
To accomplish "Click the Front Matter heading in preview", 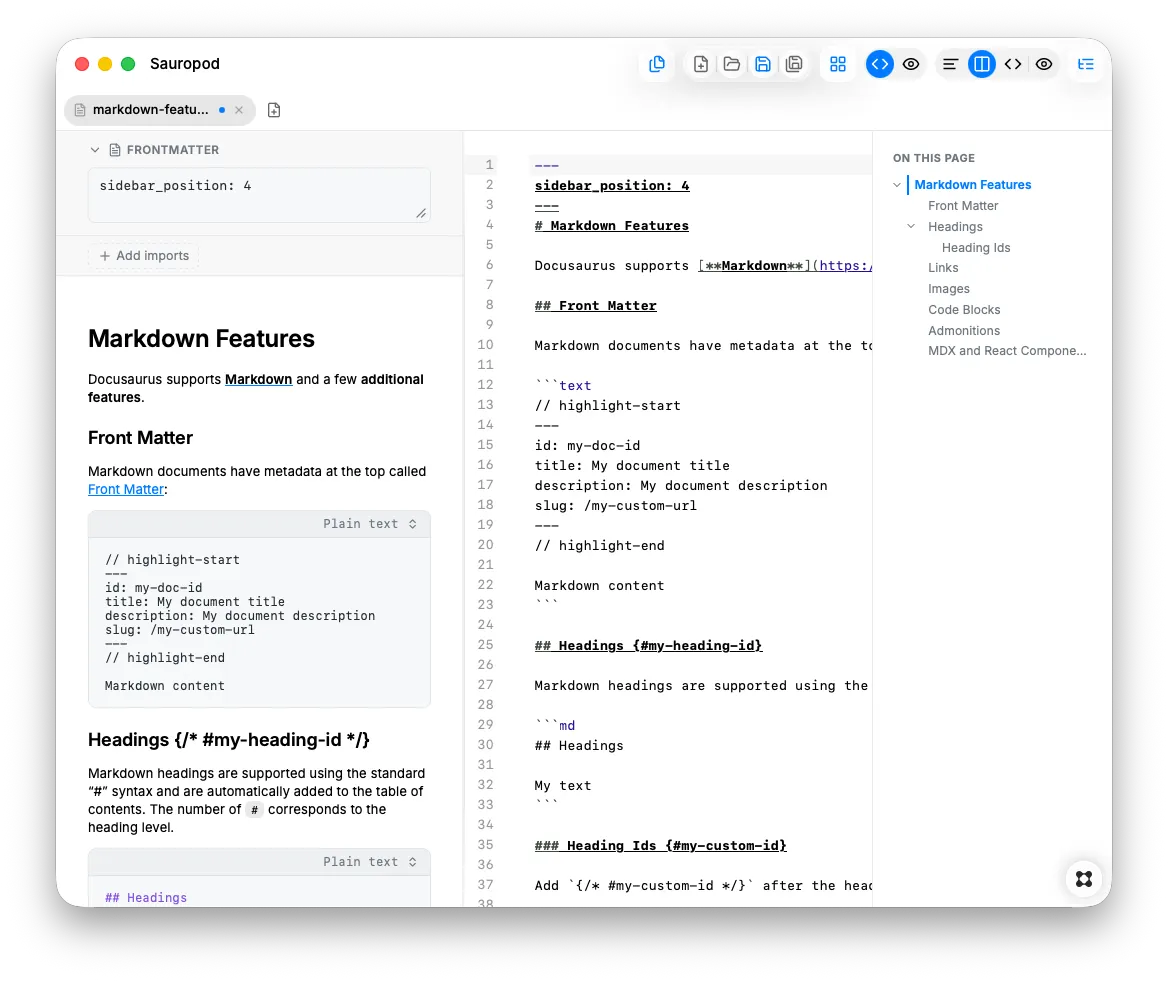I will pos(140,438).
